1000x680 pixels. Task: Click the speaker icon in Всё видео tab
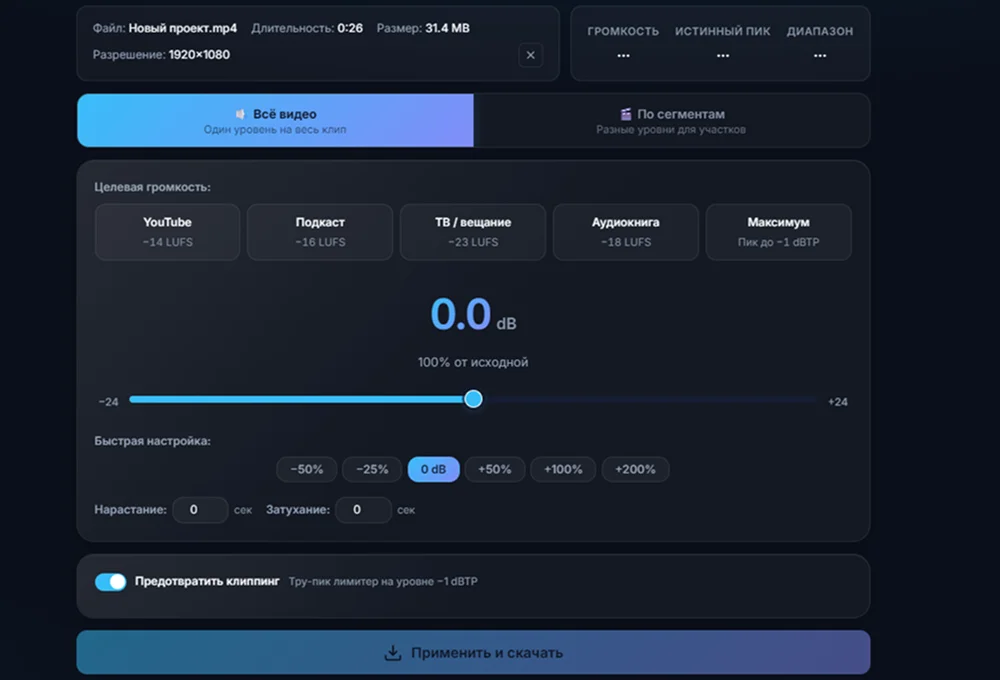(240, 114)
